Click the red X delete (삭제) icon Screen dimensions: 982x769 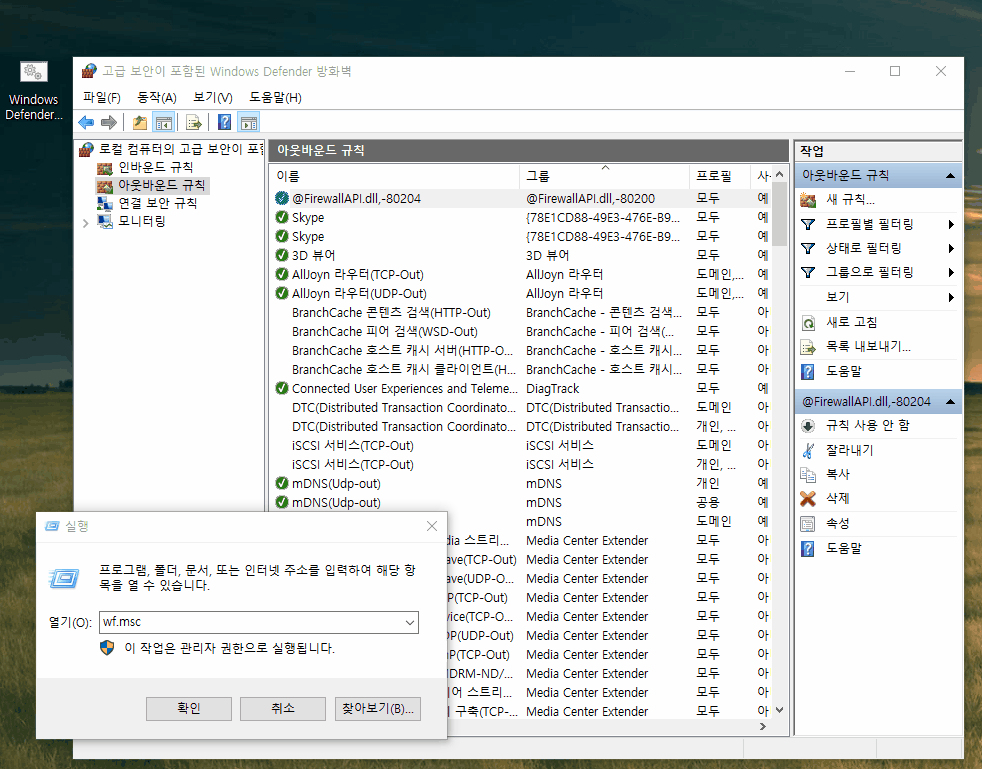point(809,498)
